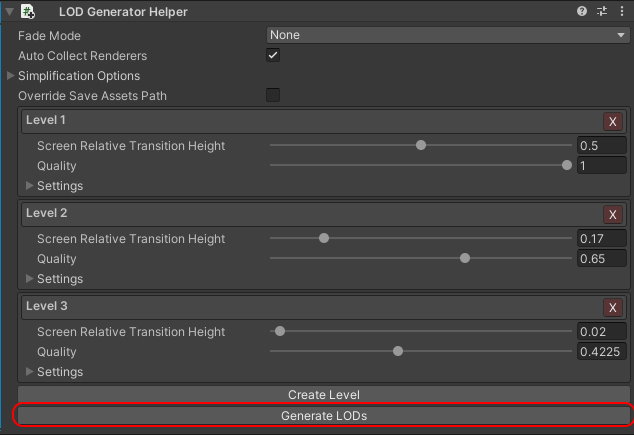Expand Simplification Options foldout
The height and width of the screenshot is (435, 634).
pyautogui.click(x=11, y=76)
